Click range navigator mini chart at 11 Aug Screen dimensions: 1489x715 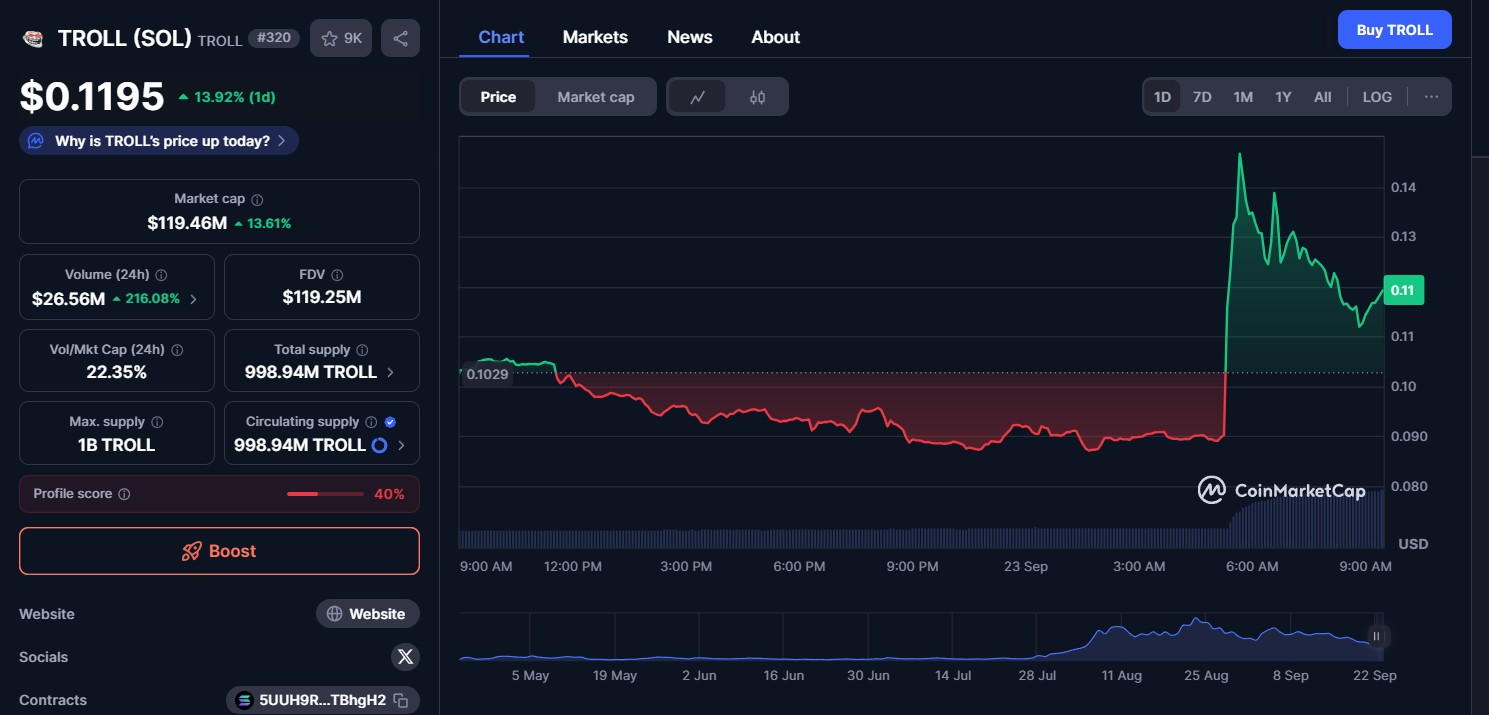(1122, 637)
